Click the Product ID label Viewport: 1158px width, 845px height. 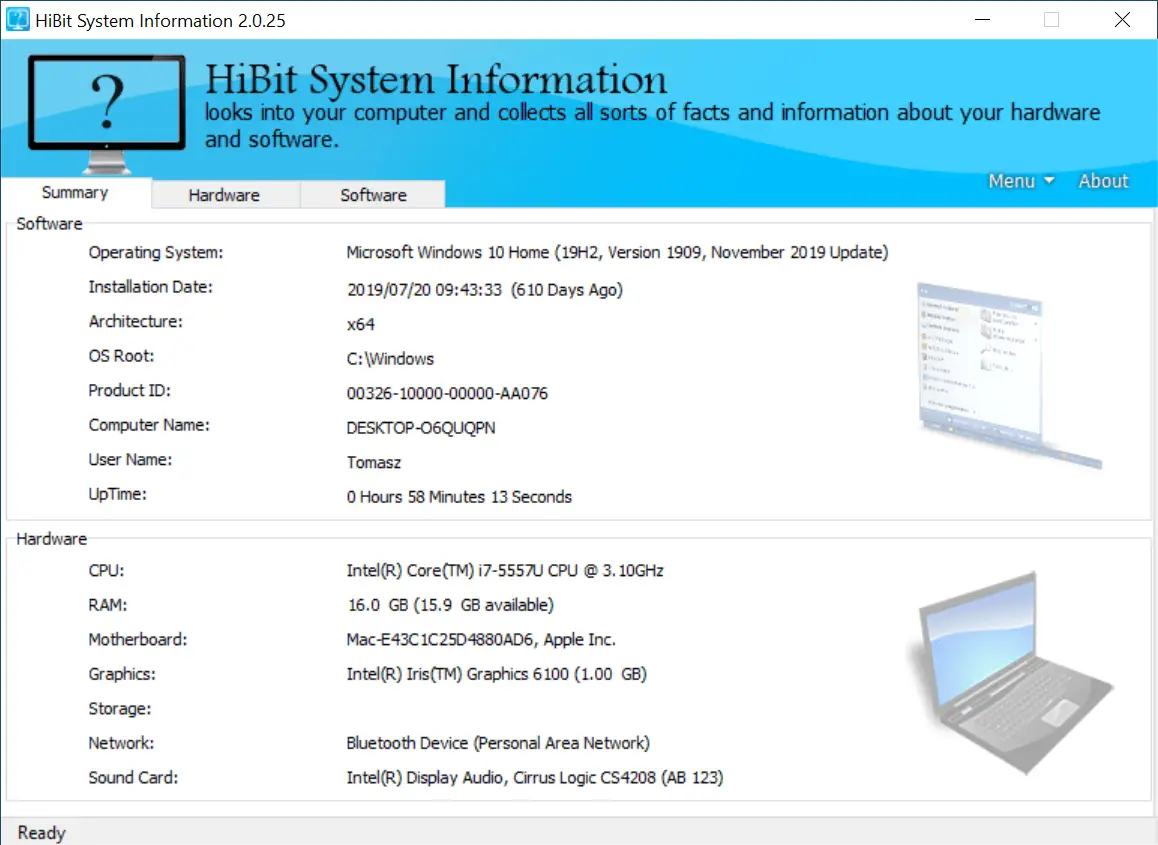coord(130,391)
